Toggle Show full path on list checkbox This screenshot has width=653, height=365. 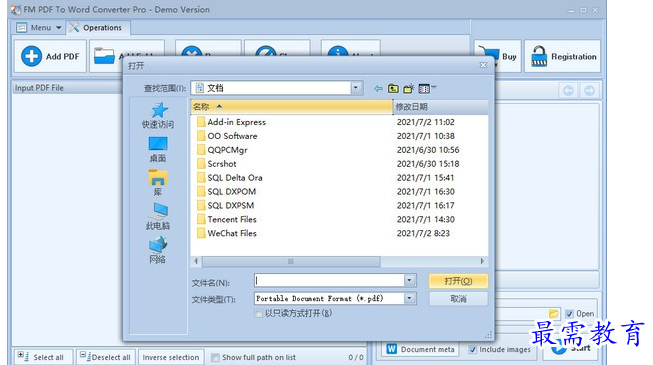pos(215,357)
